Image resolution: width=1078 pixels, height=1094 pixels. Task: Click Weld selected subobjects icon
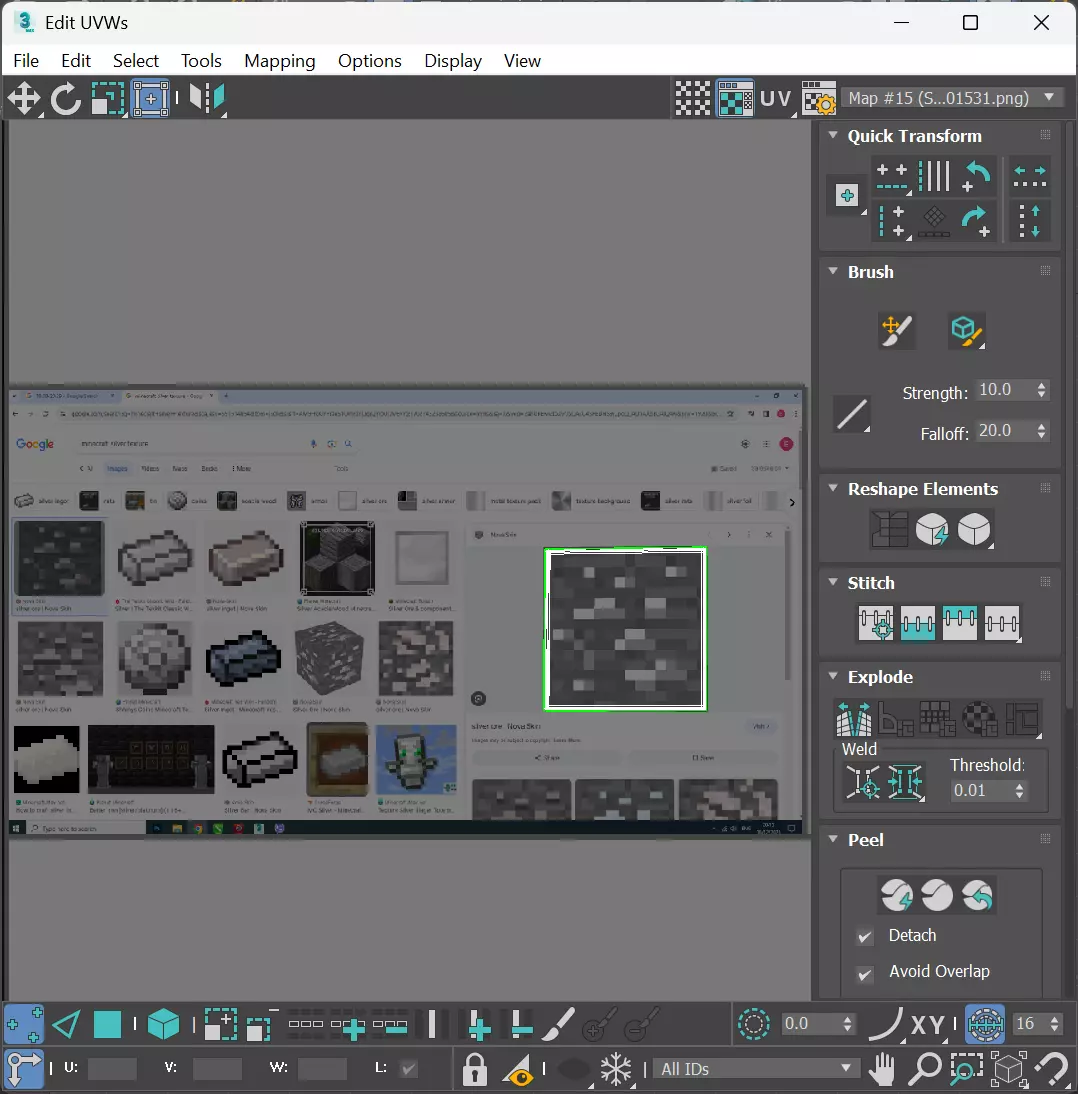tap(905, 782)
